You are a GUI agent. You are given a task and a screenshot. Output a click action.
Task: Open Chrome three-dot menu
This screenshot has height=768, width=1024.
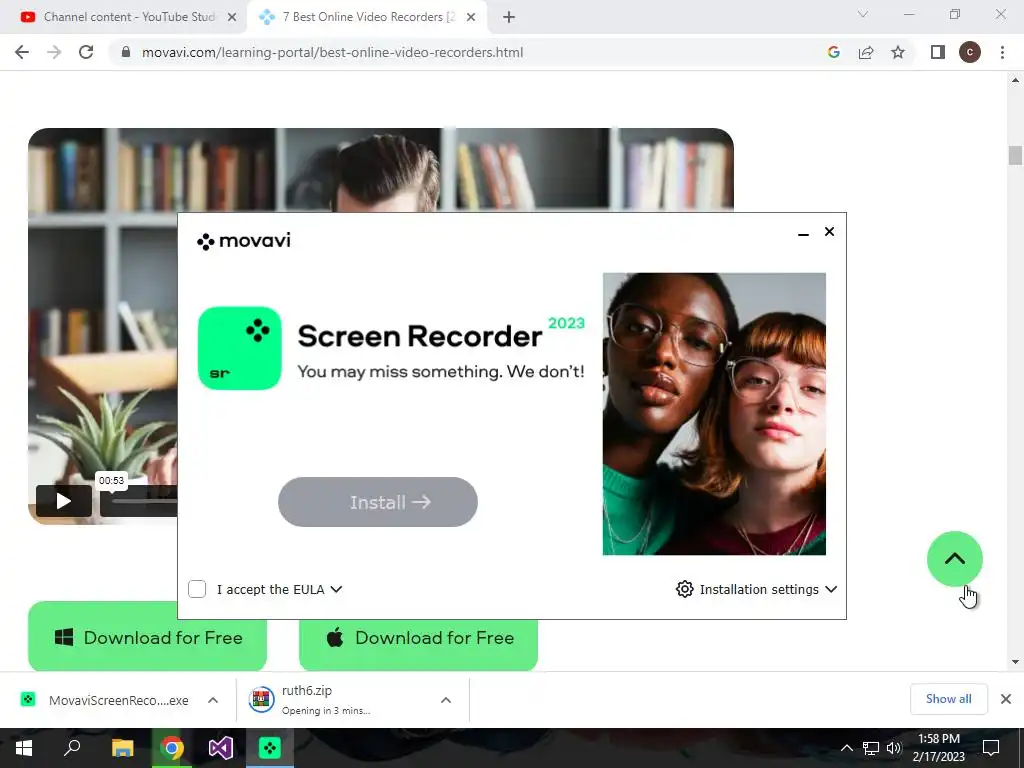1002,52
